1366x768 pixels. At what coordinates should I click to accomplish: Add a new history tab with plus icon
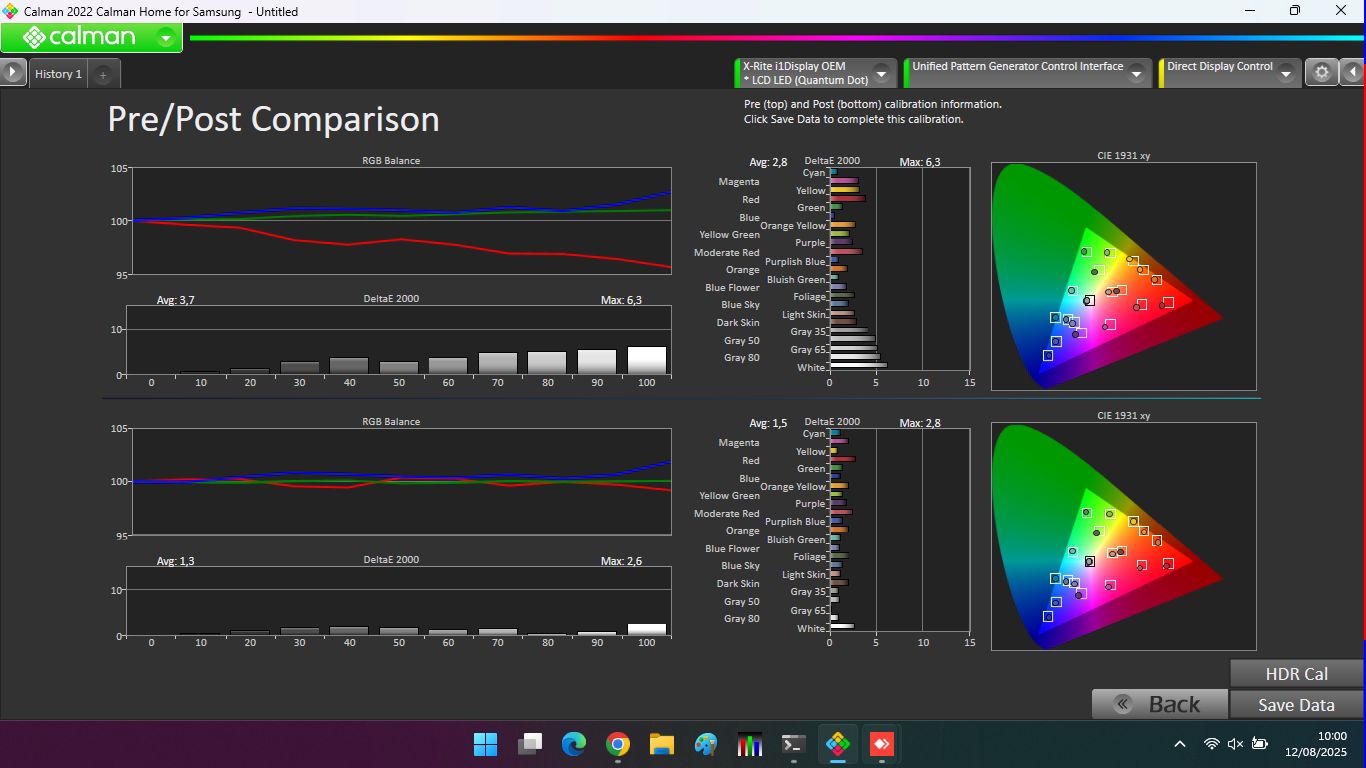103,75
